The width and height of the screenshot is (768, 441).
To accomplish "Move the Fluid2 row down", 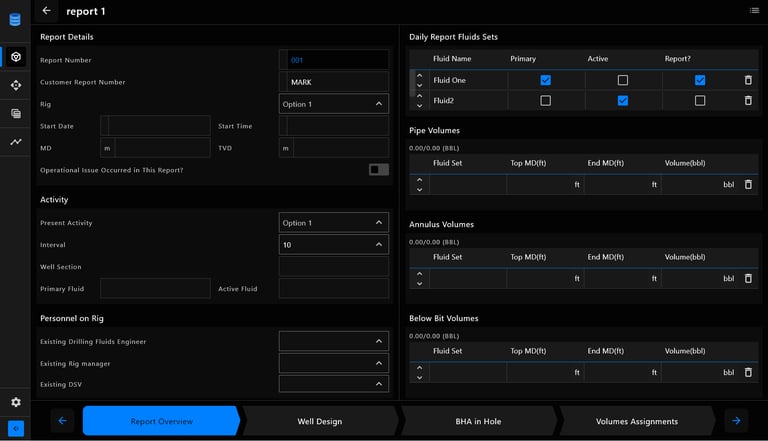I will 419,105.
